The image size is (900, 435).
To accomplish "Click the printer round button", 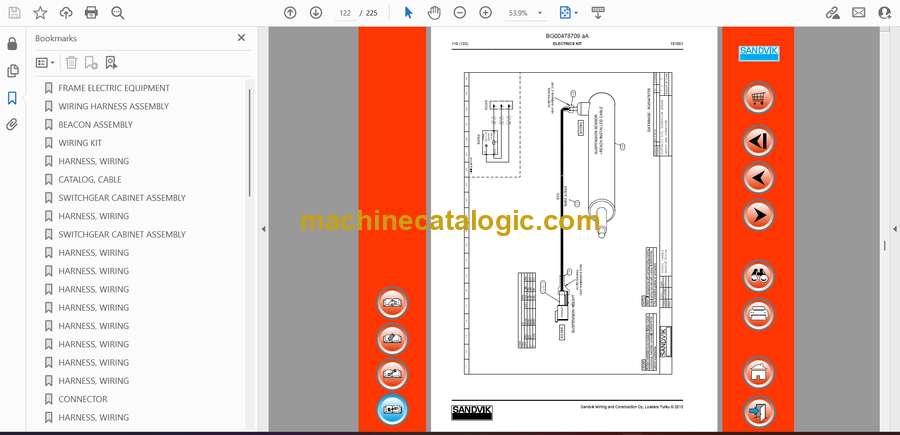I will 758,314.
